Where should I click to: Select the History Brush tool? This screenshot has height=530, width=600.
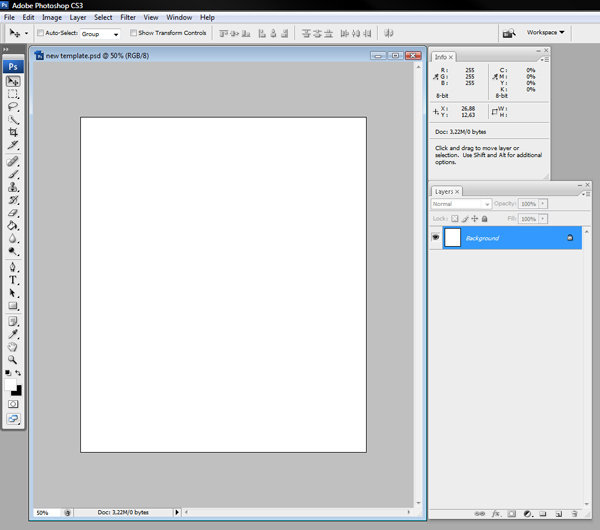pos(13,200)
